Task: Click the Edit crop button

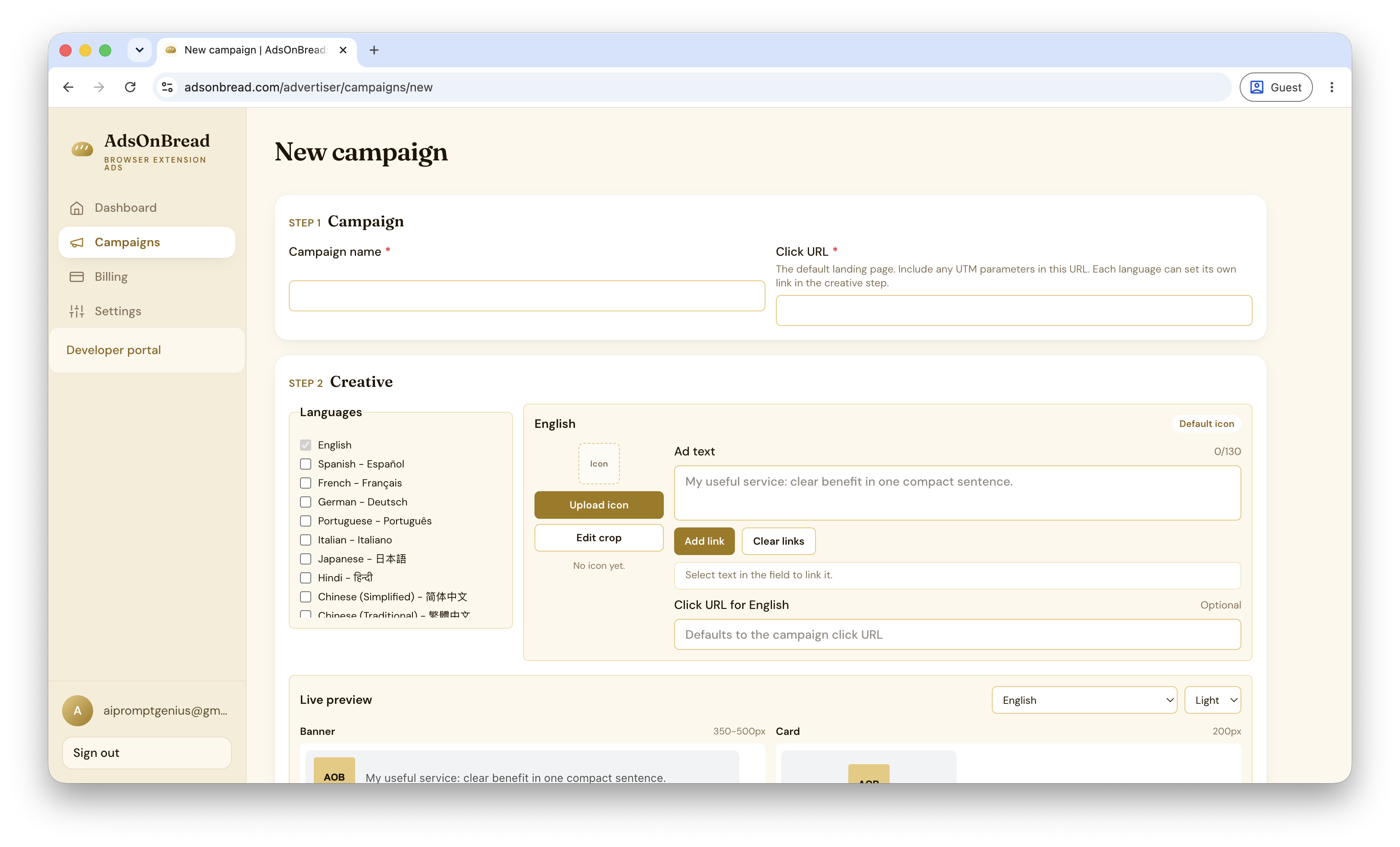Action: tap(599, 538)
